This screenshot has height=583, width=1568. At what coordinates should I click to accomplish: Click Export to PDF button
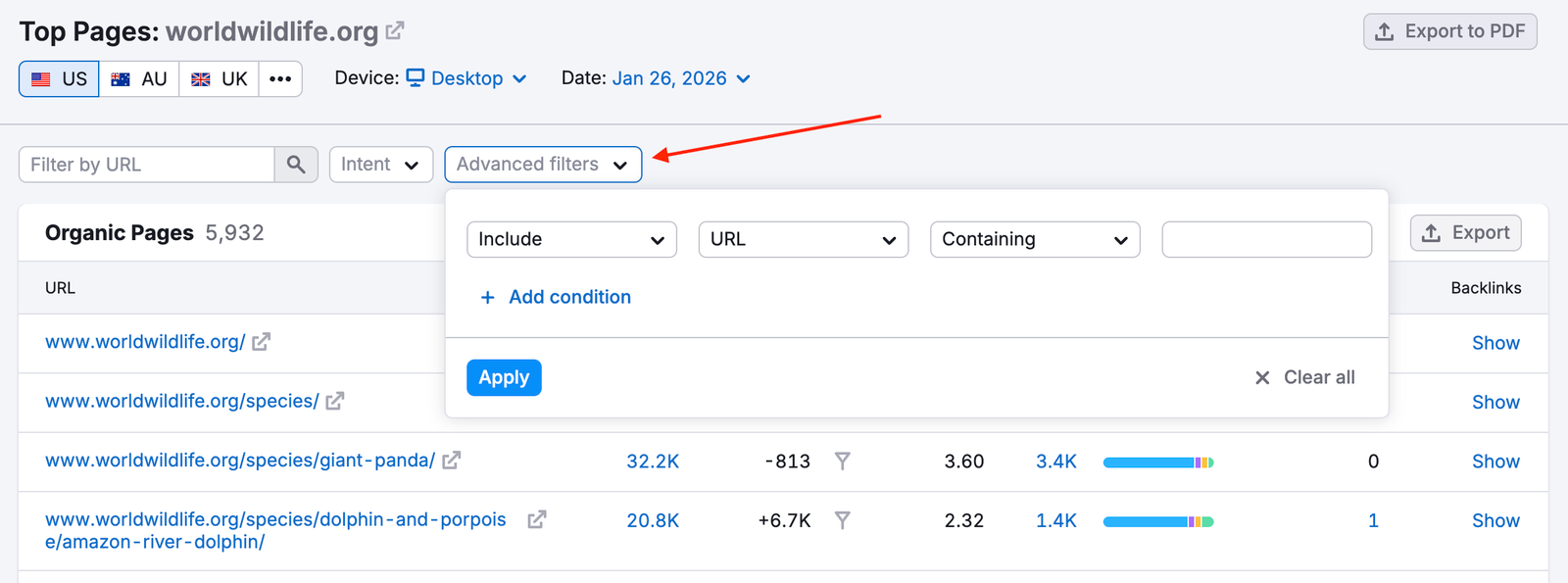click(x=1449, y=31)
